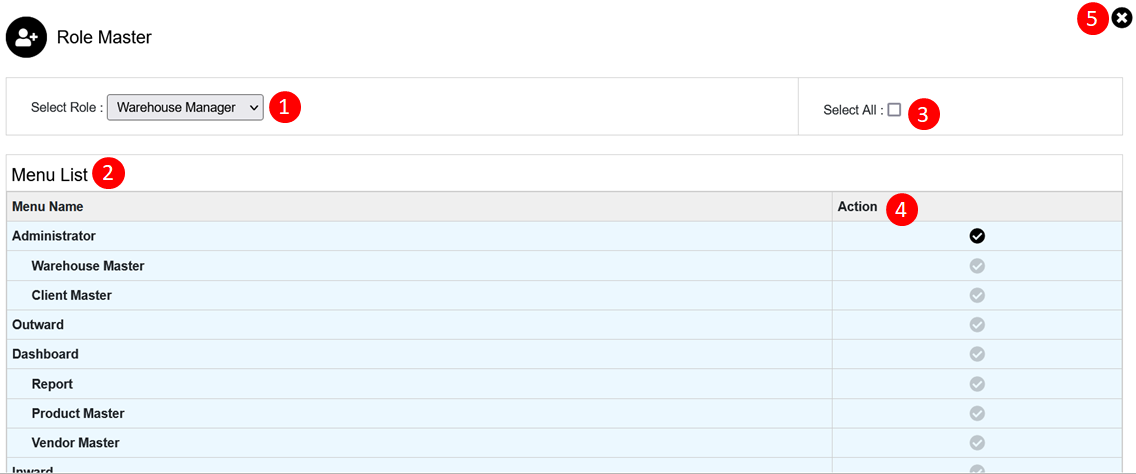This screenshot has height=474, width=1136.
Task: Toggle Outward menu access checkmark icon
Action: 977,325
